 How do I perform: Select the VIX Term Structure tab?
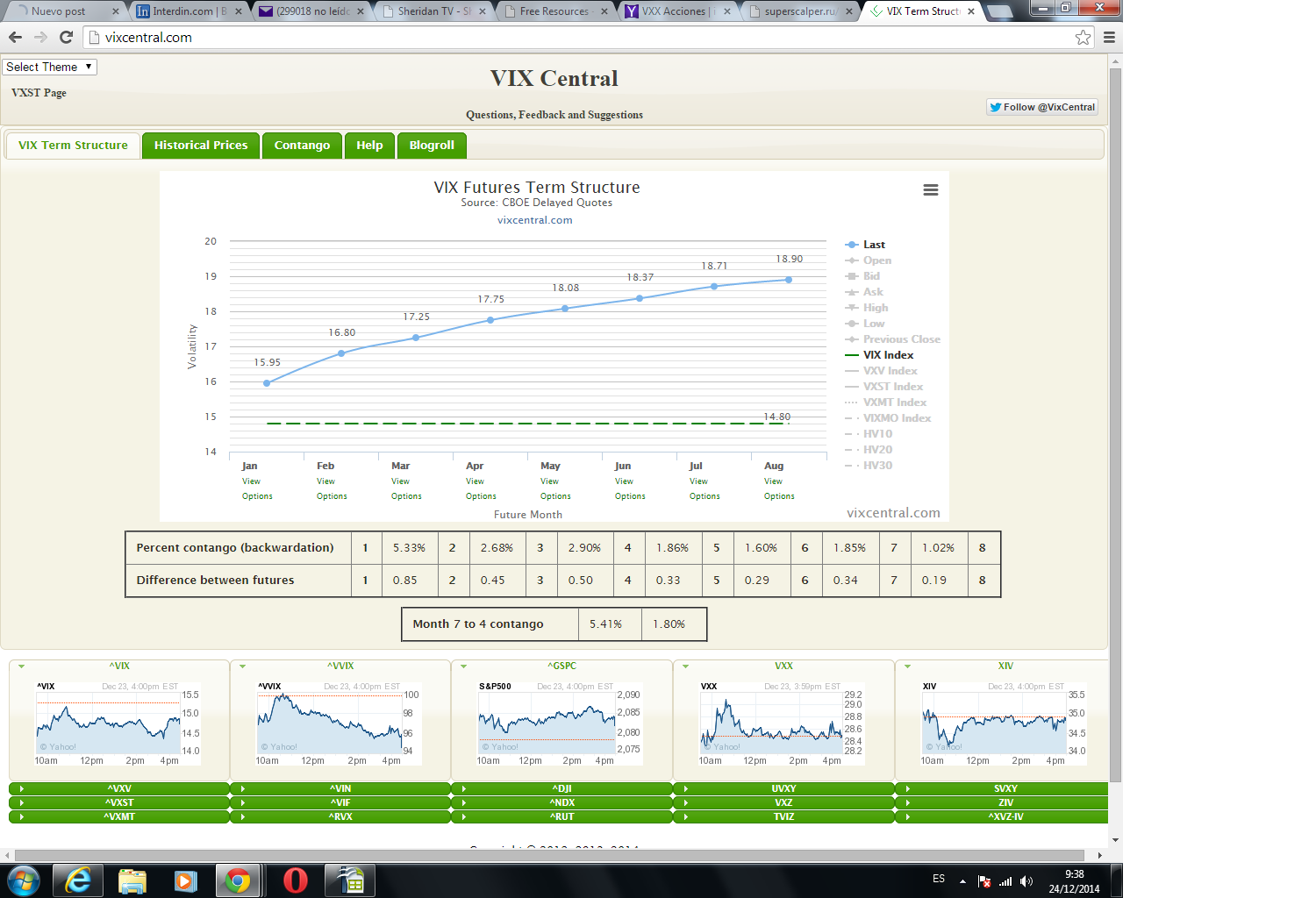[73, 146]
